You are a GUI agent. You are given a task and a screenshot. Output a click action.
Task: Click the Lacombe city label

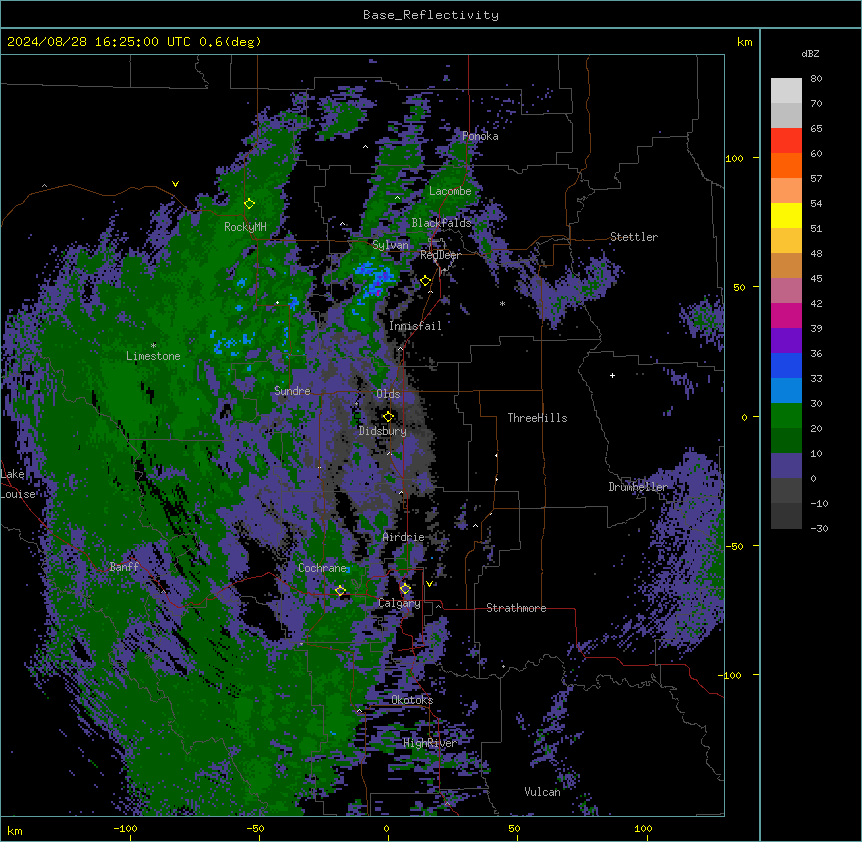[x=450, y=191]
